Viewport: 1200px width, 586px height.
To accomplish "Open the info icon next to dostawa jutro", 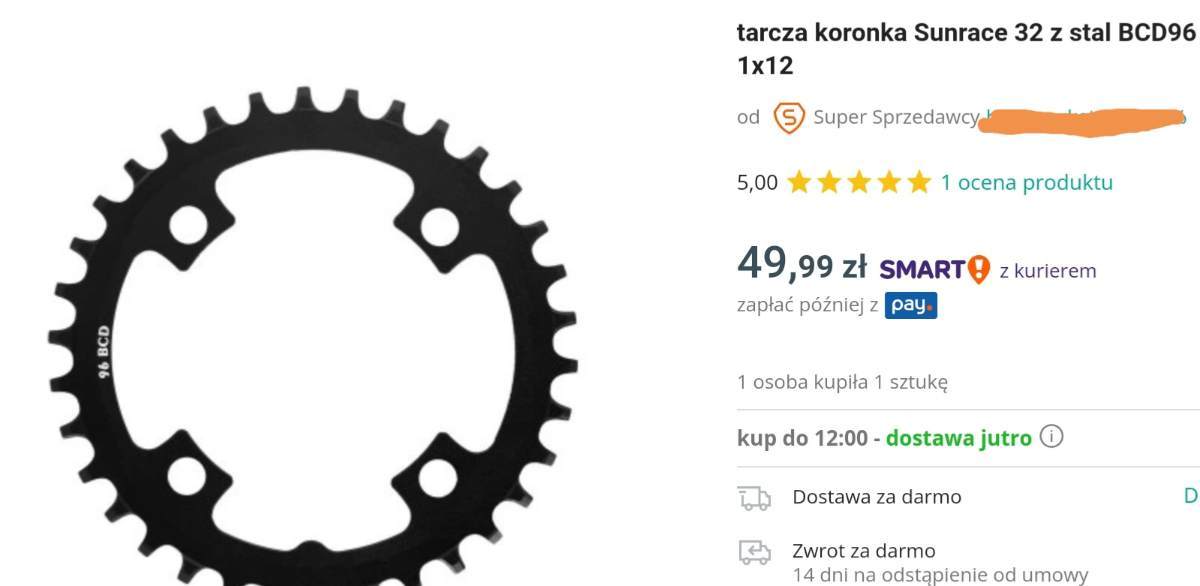I will click(x=1051, y=437).
